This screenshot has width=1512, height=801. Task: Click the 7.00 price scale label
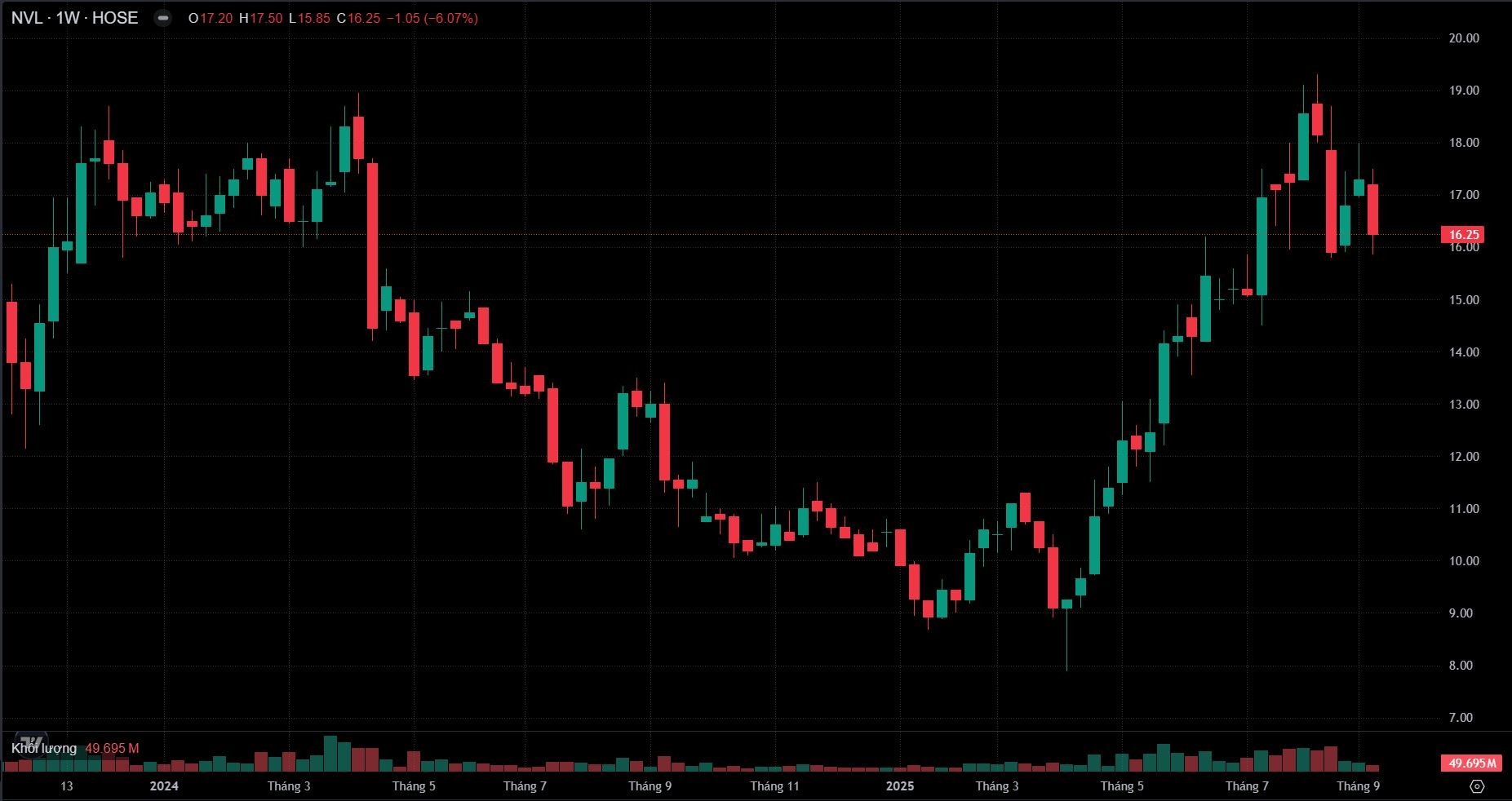click(1461, 718)
